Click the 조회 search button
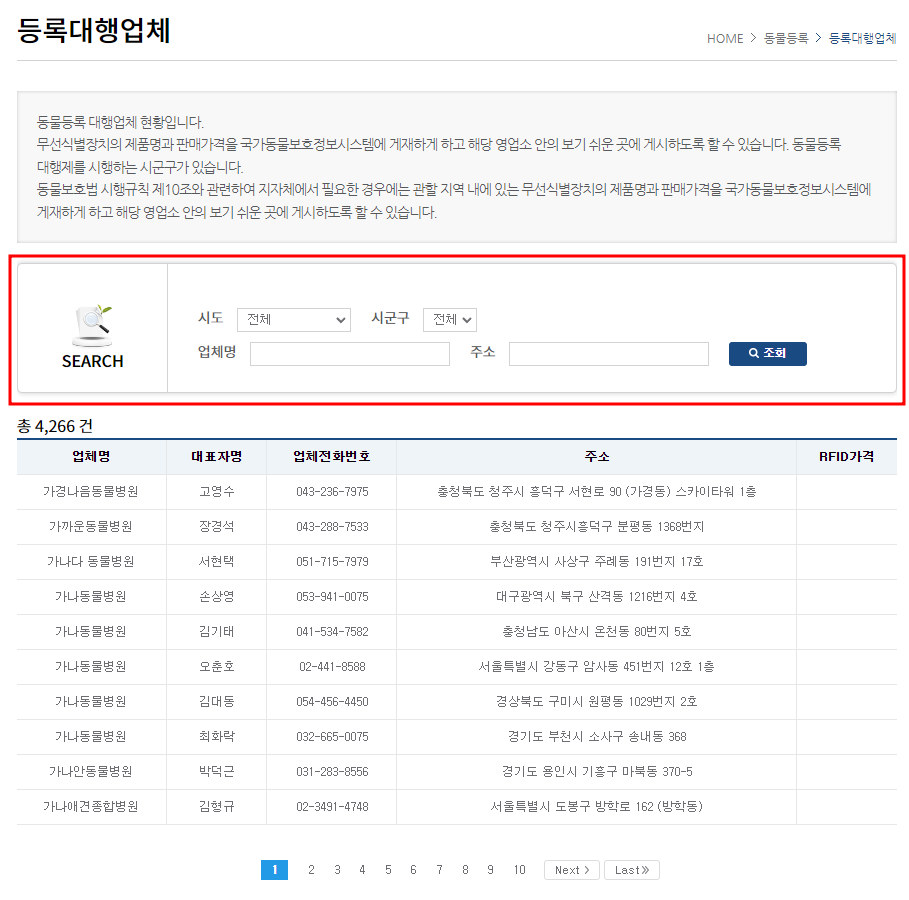The image size is (909, 900). [767, 353]
